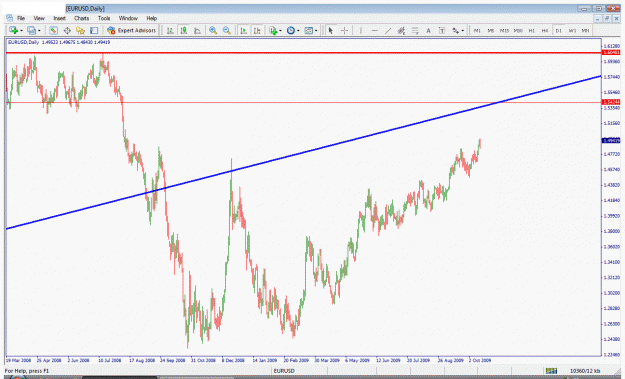Click the highlighted current price label

click(x=611, y=140)
